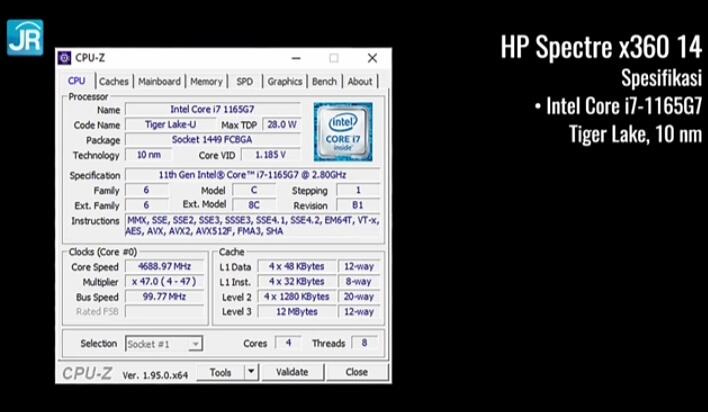The image size is (708, 412).
Task: Click the Core VID value 1.185 V
Action: 271,155
